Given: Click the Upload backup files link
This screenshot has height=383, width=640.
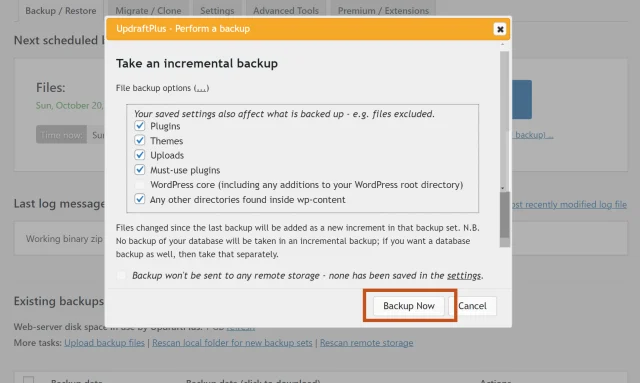Looking at the screenshot, I should click(x=104, y=343).
